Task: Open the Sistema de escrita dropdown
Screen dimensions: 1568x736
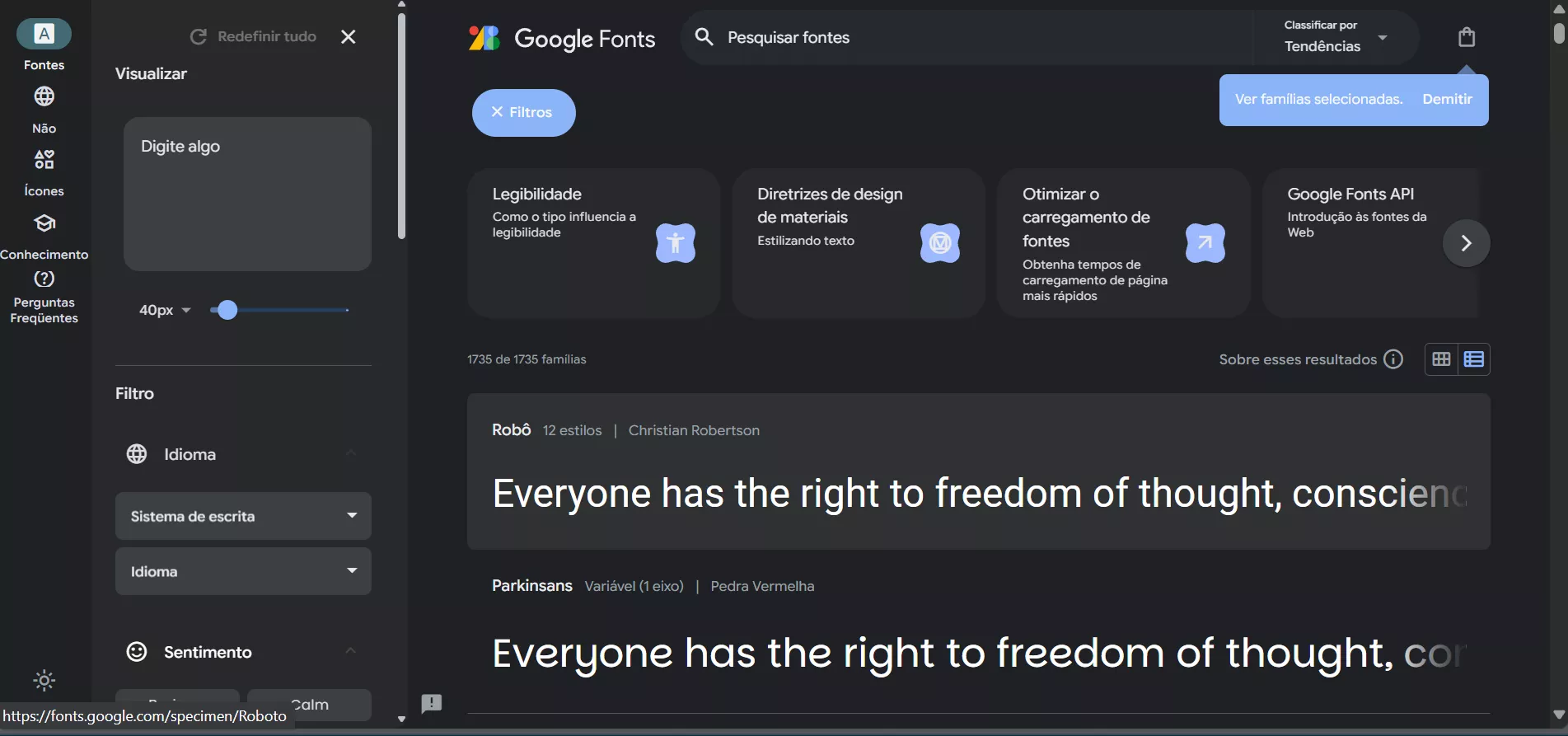Action: (243, 516)
